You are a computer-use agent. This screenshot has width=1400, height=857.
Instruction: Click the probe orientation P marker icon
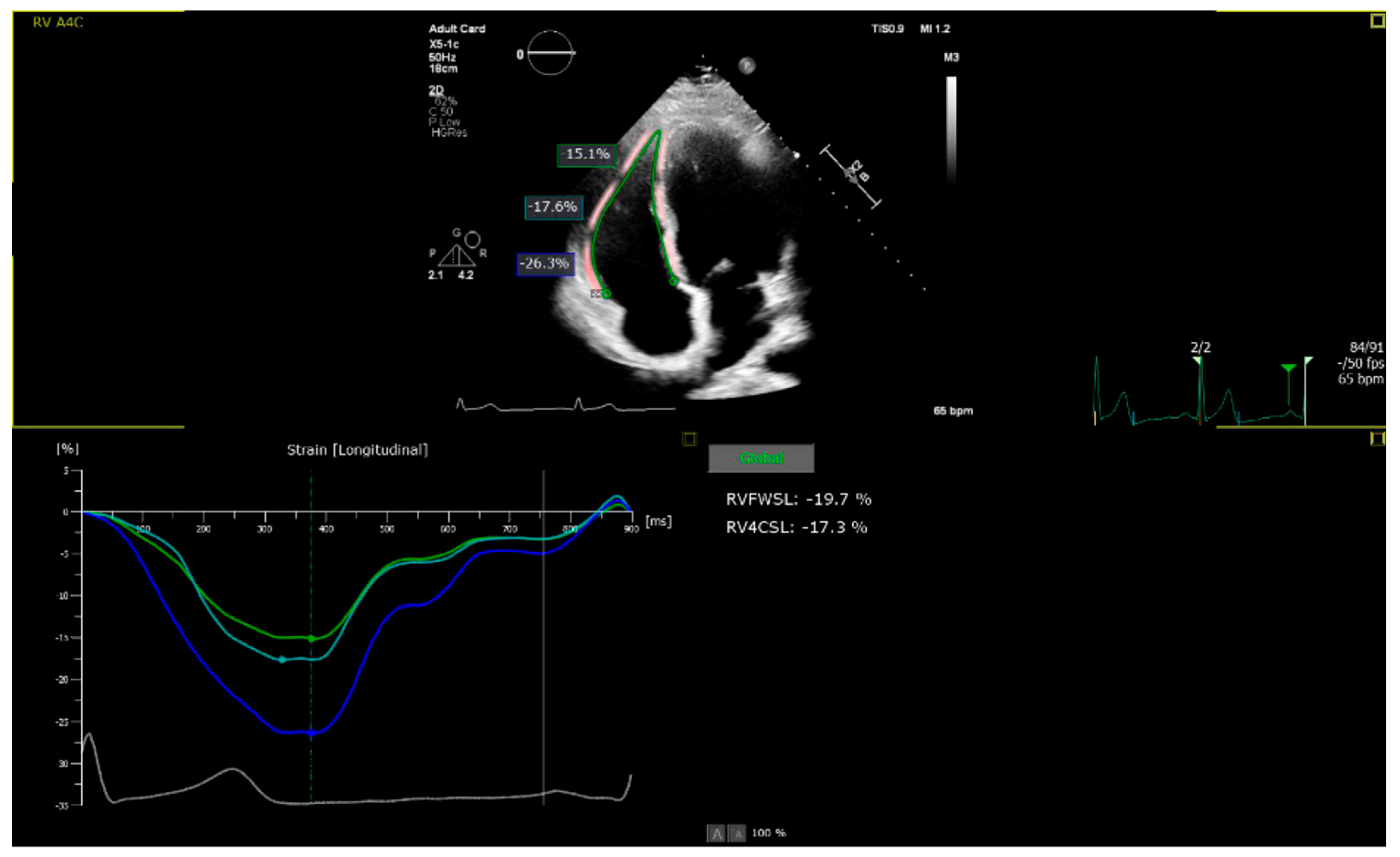746,66
